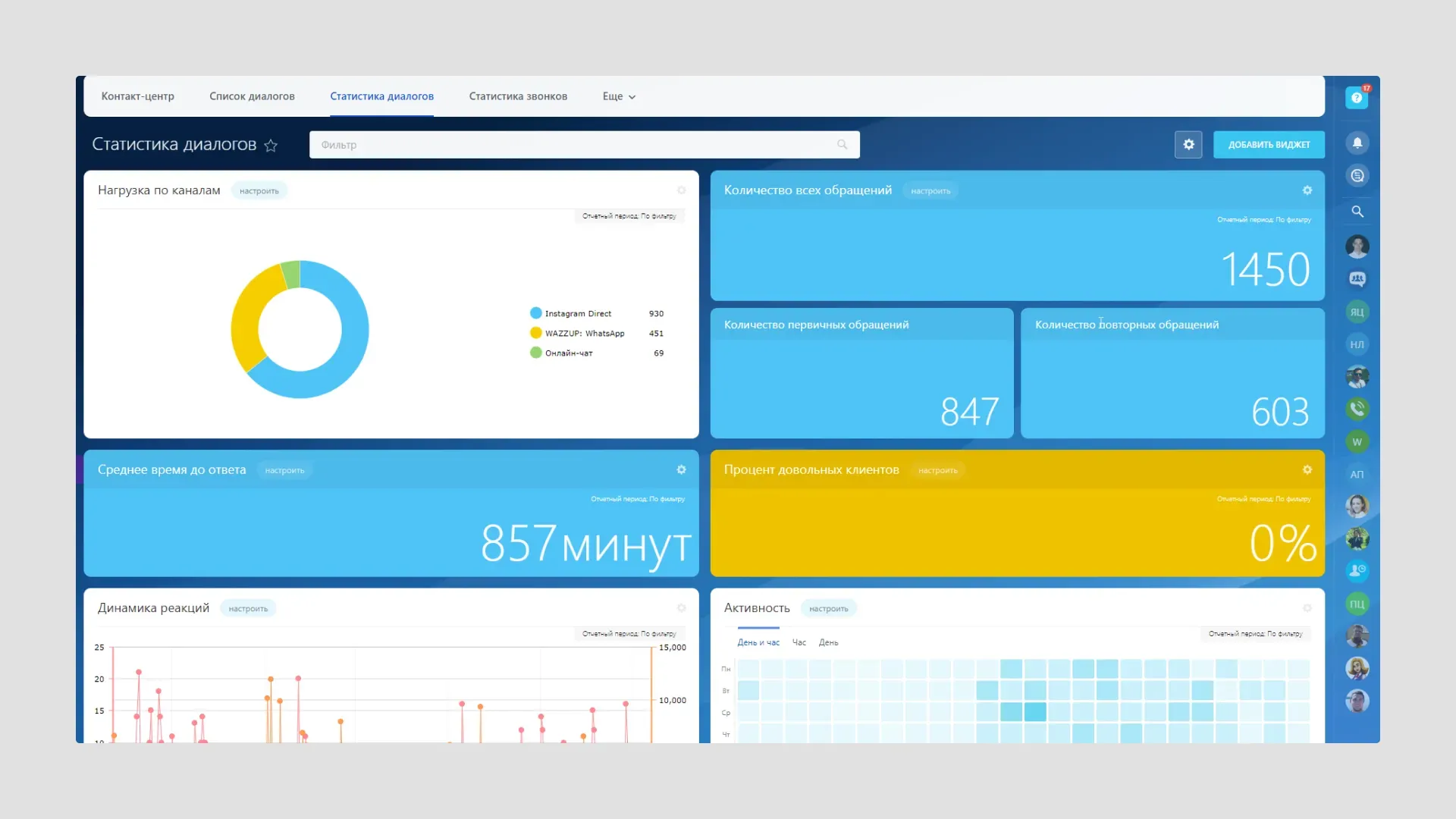The image size is (1456, 819).
Task: Open the notifications bell
Action: pos(1357,143)
